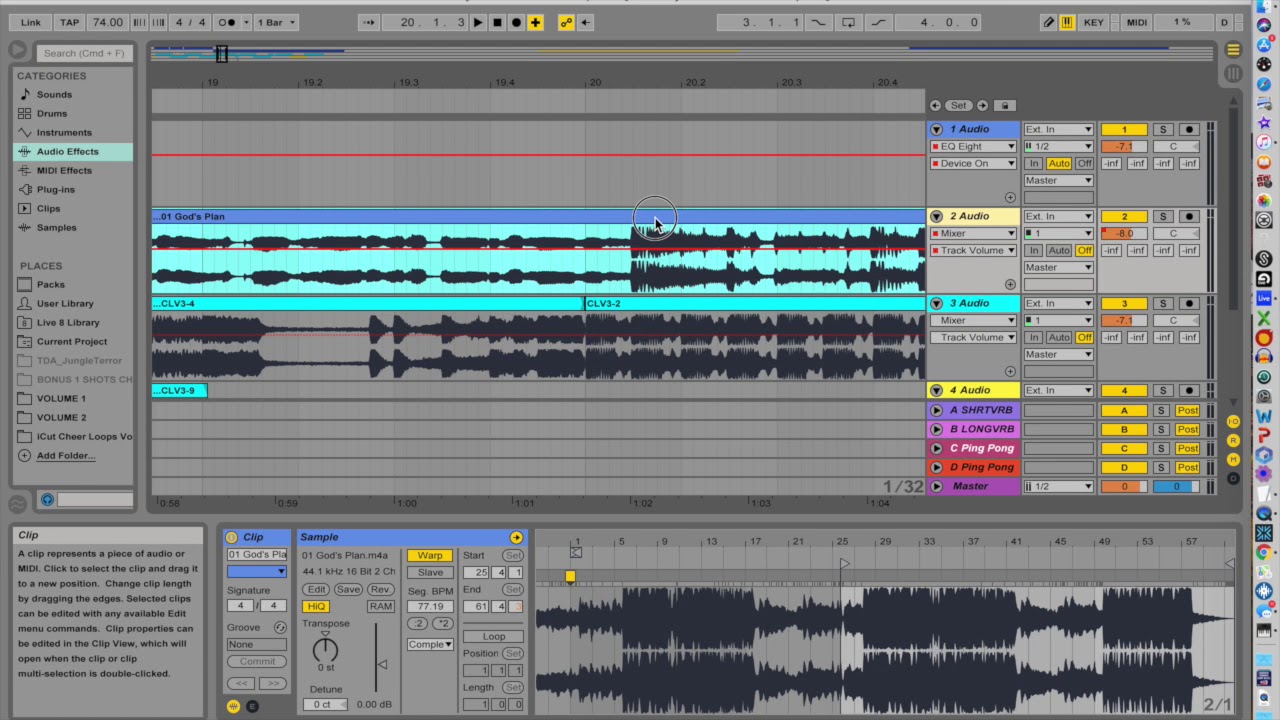Image resolution: width=1280 pixels, height=720 pixels.
Task: Open the Plug-ins category
Action: pyautogui.click(x=55, y=189)
